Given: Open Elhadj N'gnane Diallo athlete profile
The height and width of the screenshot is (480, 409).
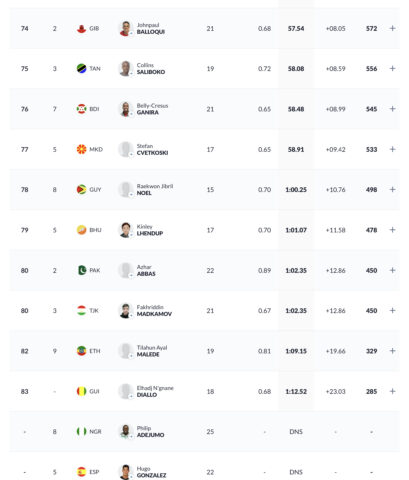Looking at the screenshot, I should pyautogui.click(x=155, y=391).
